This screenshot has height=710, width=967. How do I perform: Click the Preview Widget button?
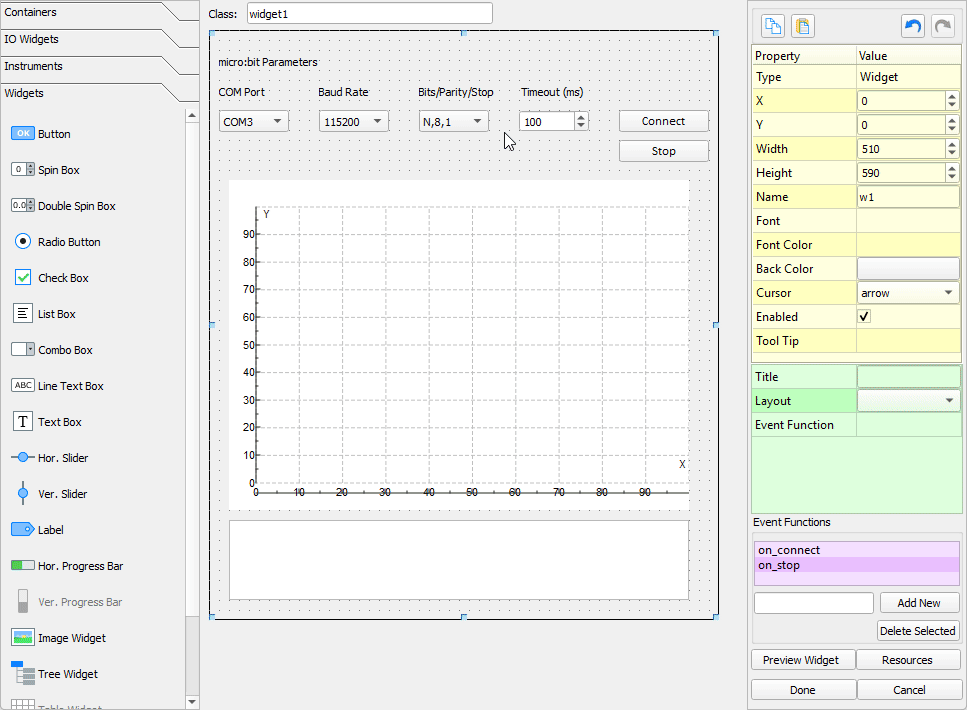click(803, 660)
